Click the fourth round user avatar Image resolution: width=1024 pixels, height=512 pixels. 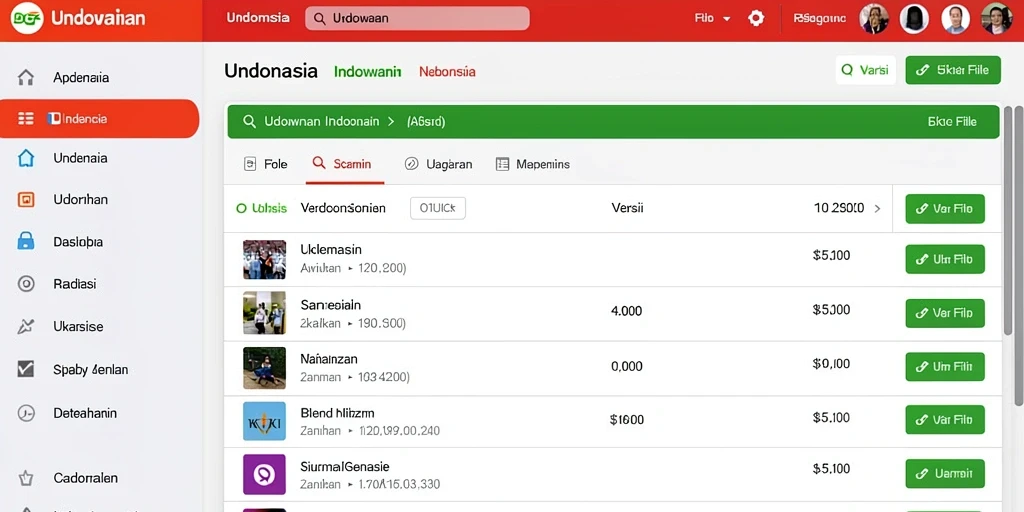[x=997, y=18]
